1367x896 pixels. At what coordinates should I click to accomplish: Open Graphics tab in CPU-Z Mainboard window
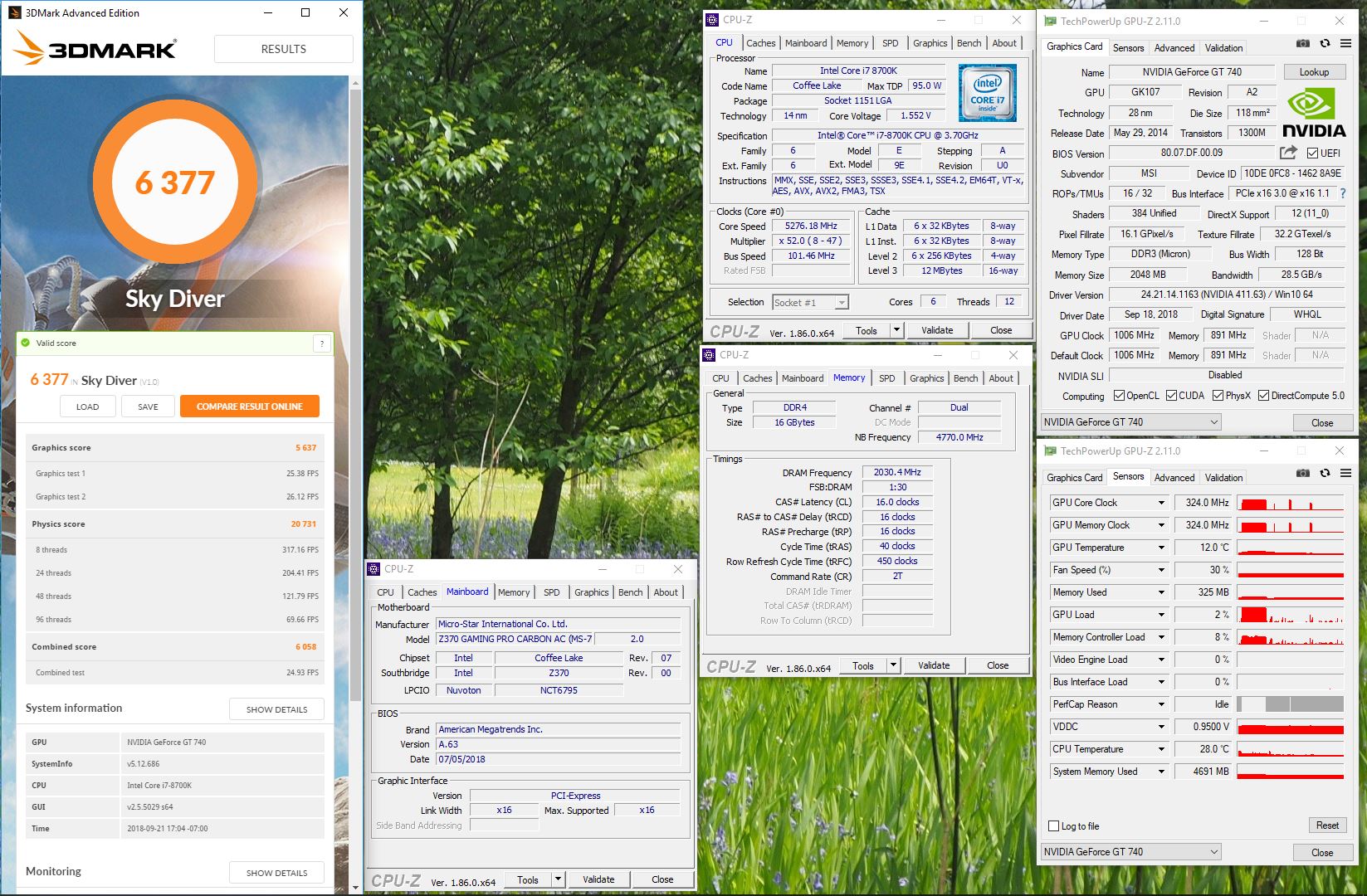(x=591, y=592)
